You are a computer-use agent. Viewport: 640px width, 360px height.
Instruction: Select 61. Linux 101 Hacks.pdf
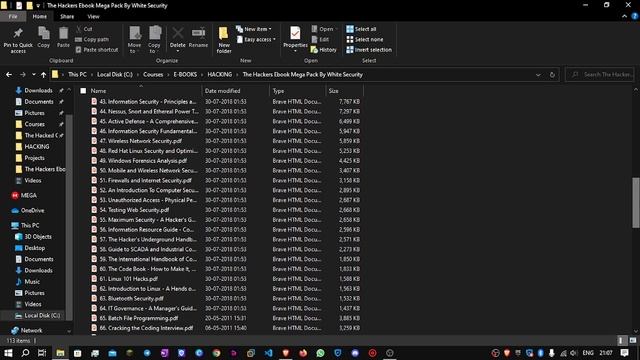point(129,279)
